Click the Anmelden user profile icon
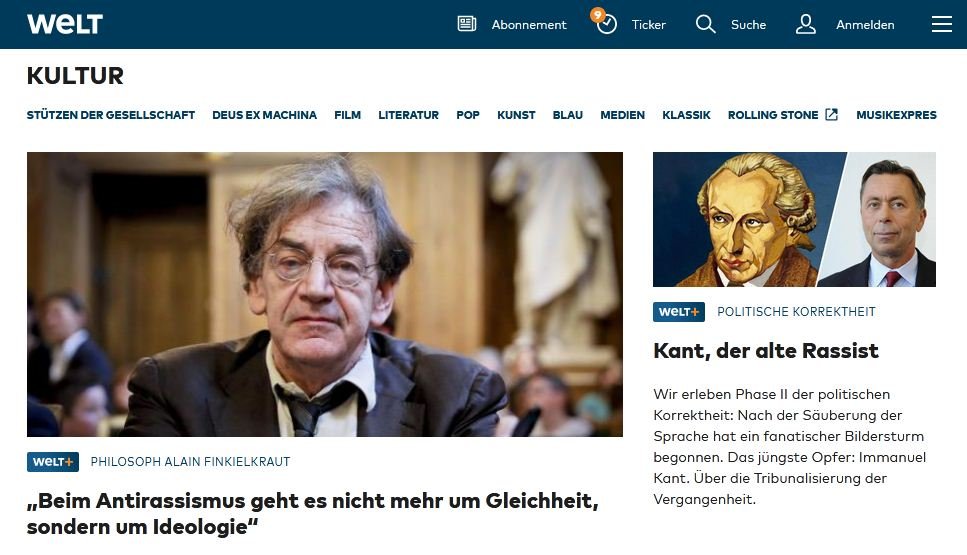 click(805, 24)
